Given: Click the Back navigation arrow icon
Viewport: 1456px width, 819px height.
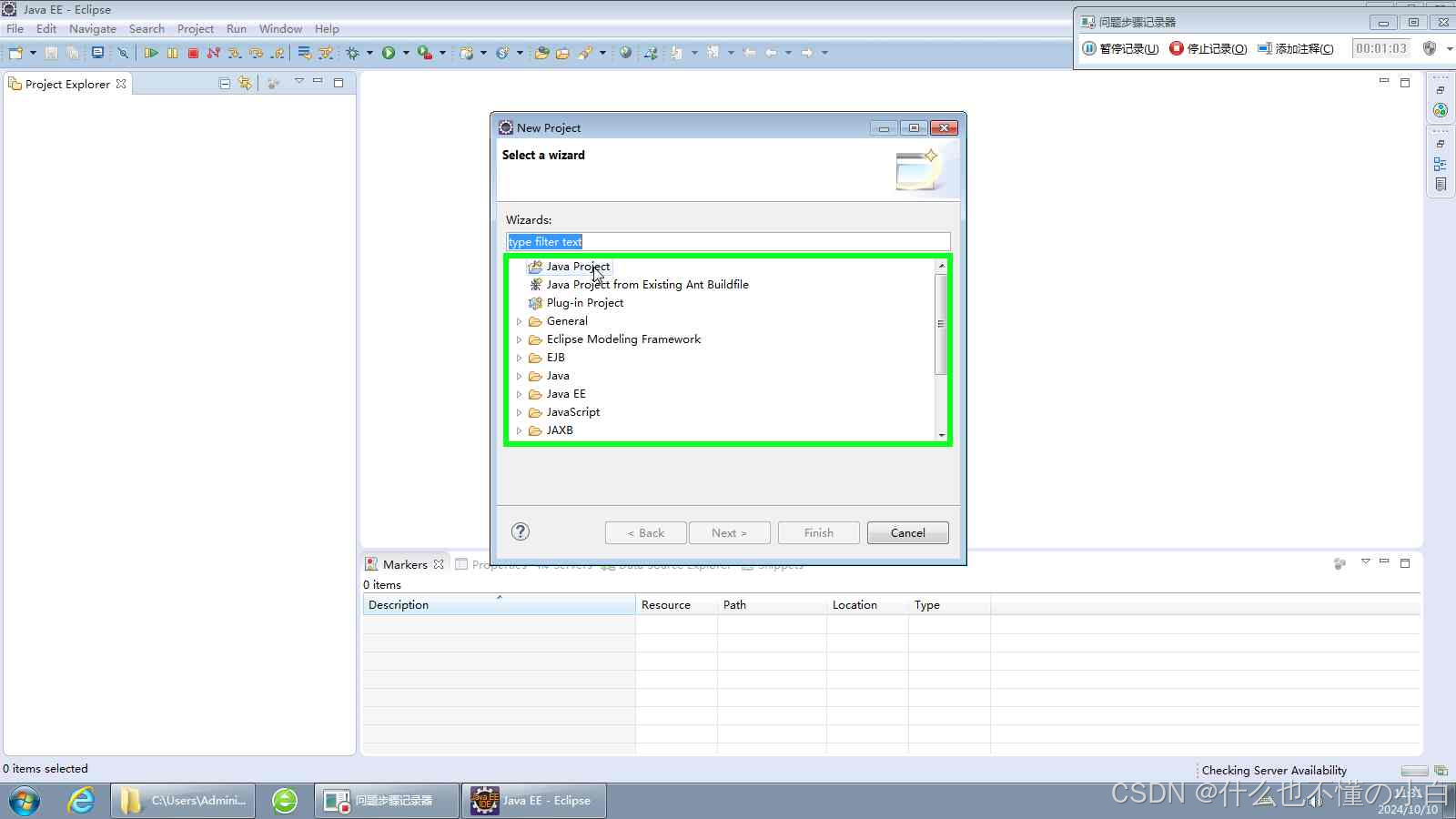Looking at the screenshot, I should 771,53.
